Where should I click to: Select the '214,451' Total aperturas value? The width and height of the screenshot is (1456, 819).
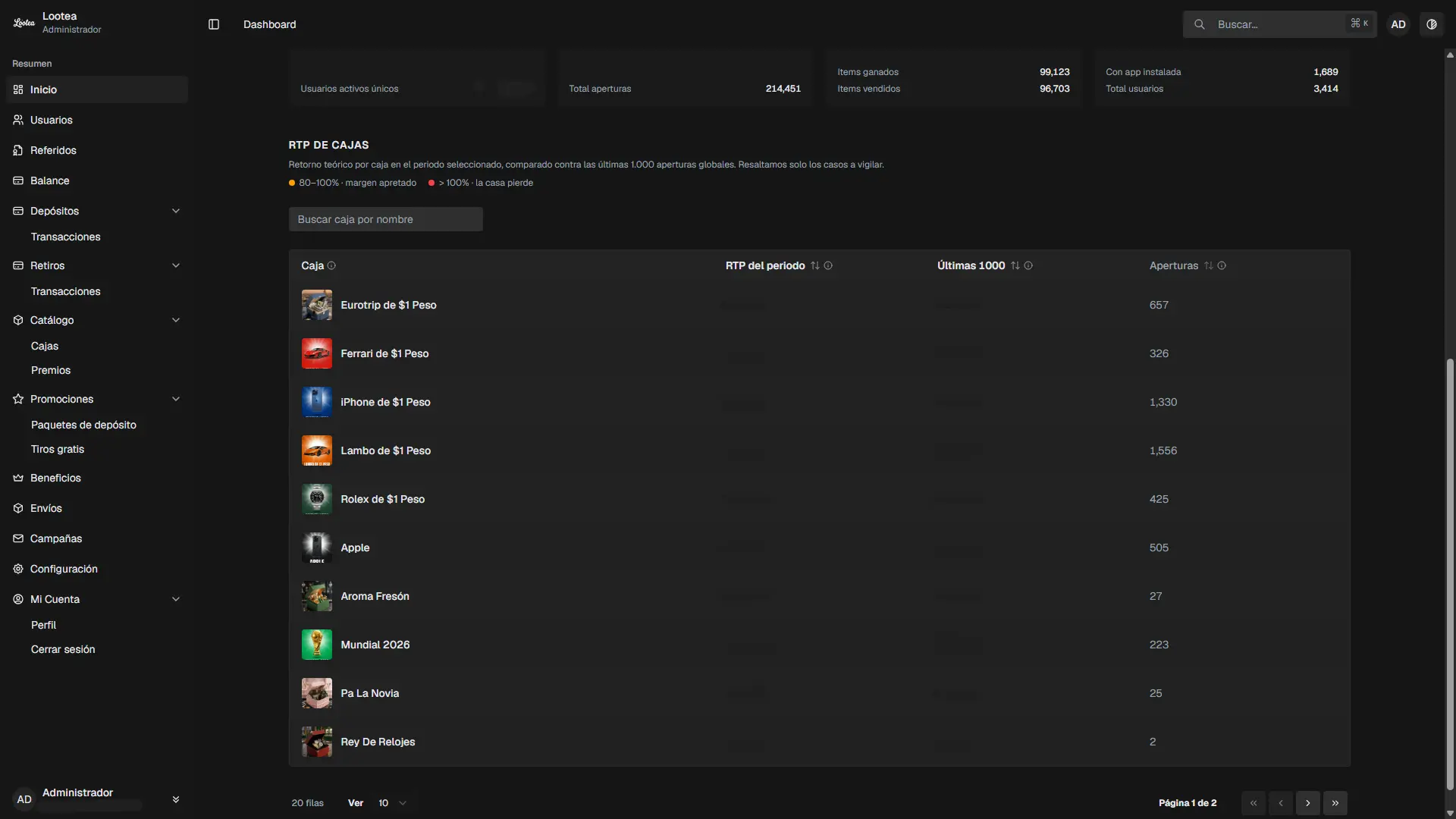click(x=783, y=89)
